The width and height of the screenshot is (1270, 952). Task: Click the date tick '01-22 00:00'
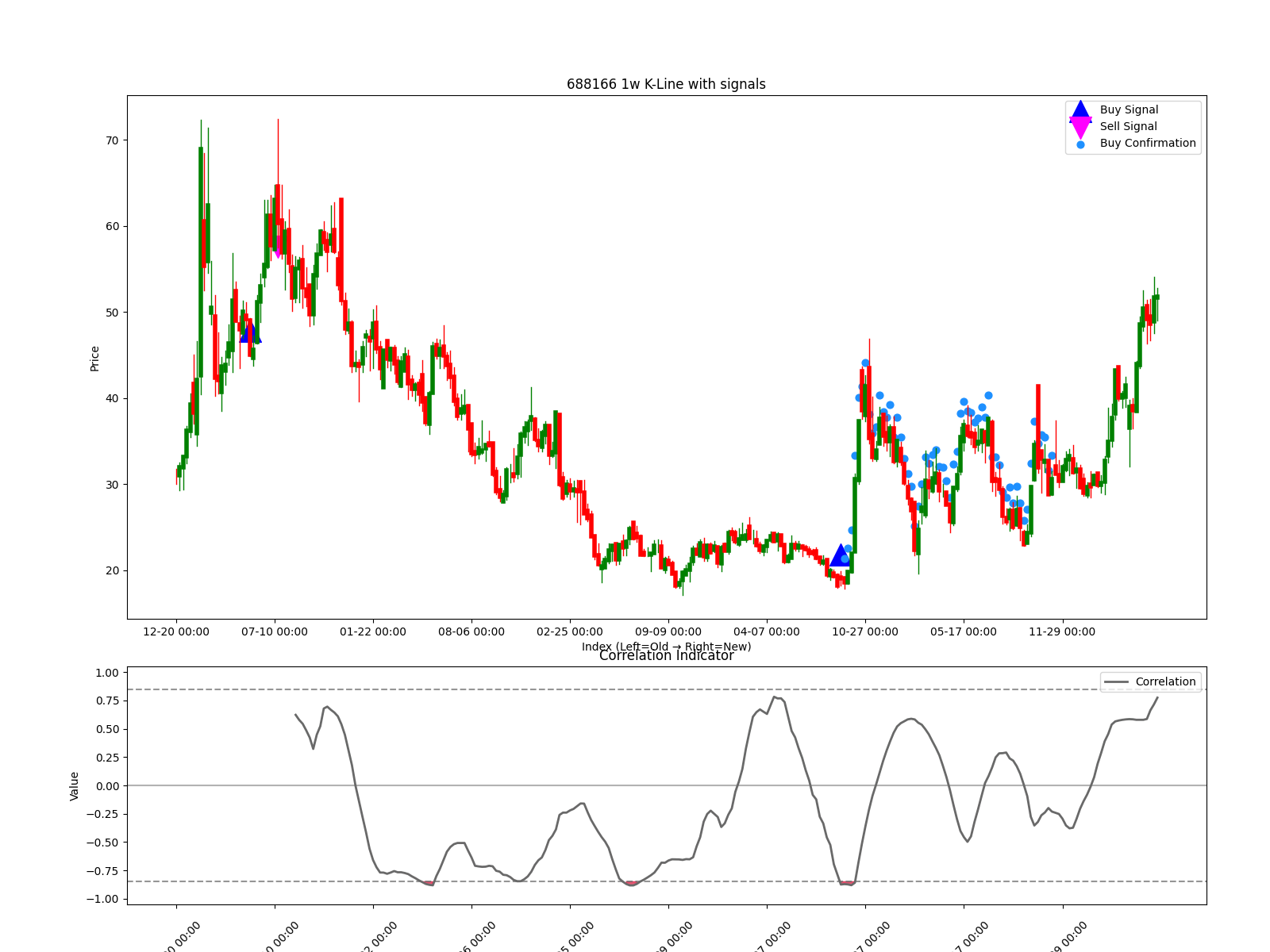[x=373, y=632]
